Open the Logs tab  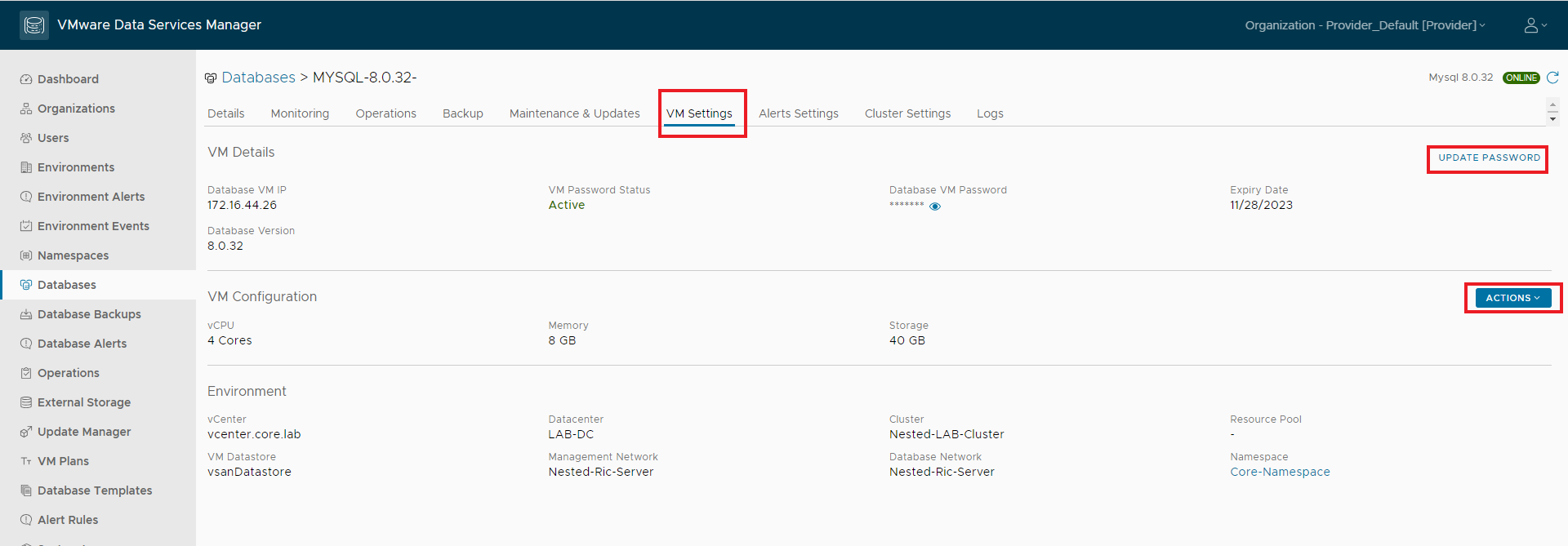(990, 113)
